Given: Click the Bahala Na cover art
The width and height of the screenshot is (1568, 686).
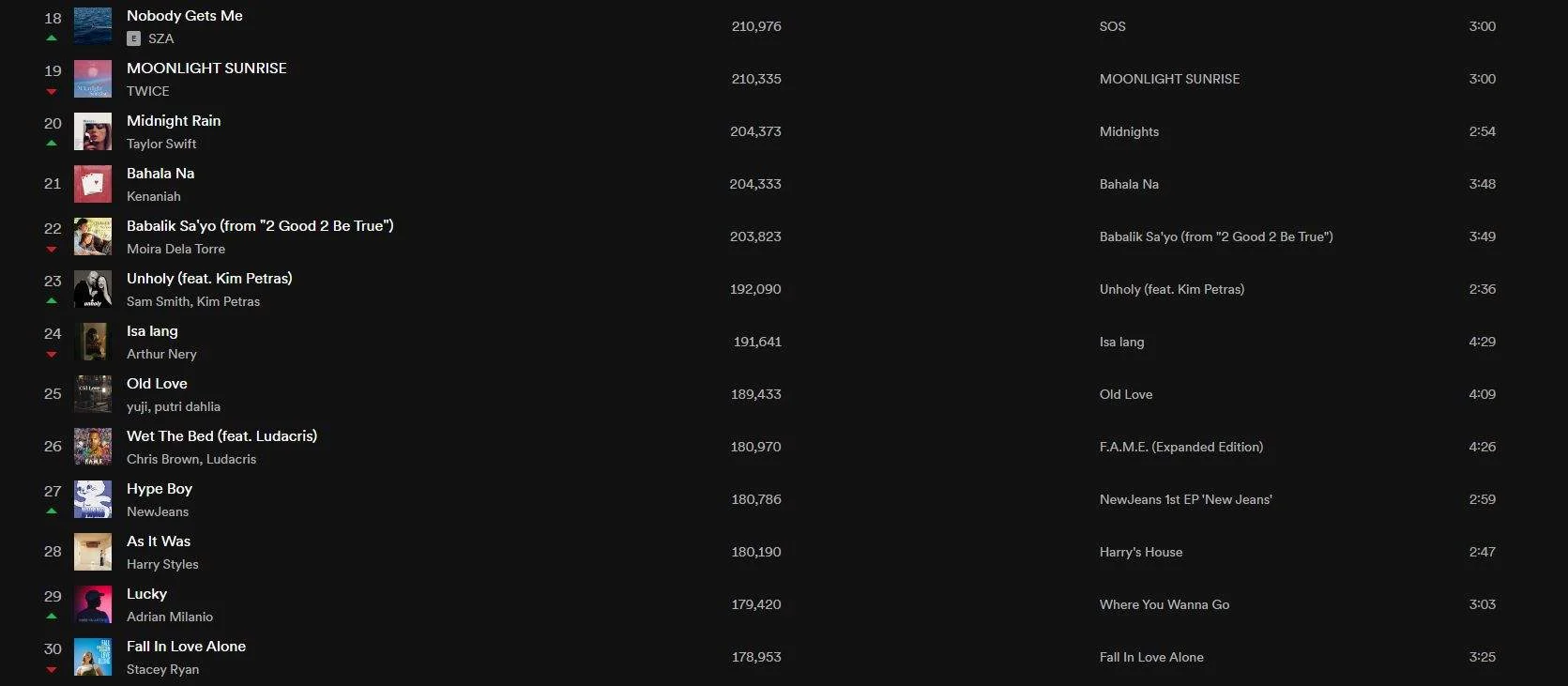Looking at the screenshot, I should coord(93,184).
